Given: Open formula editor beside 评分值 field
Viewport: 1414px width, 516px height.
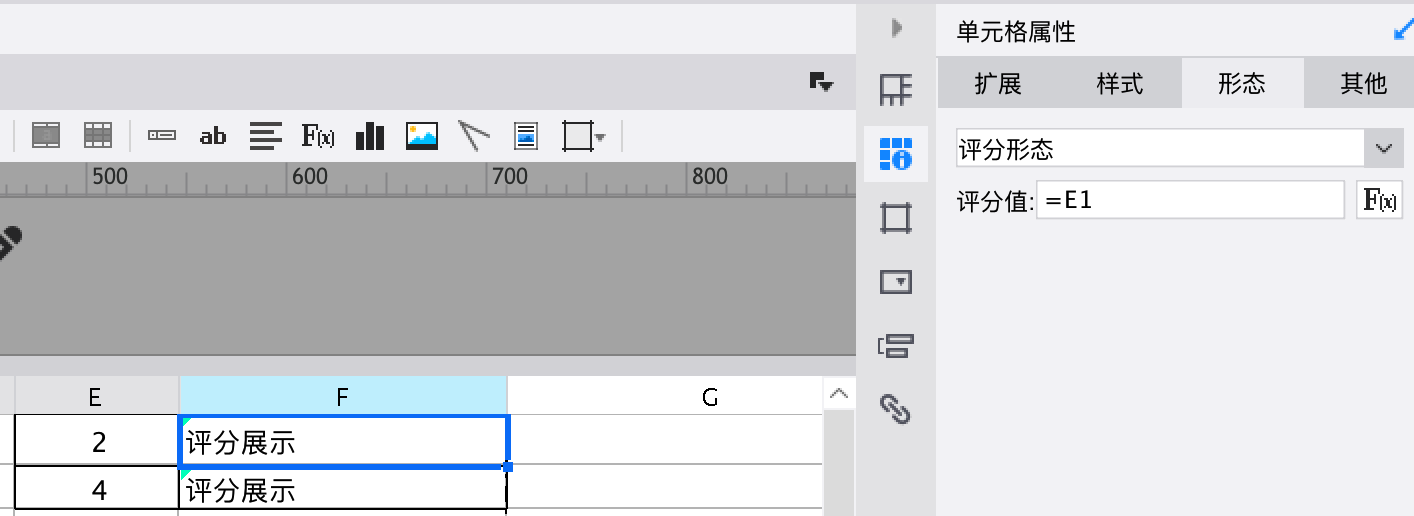Looking at the screenshot, I should coord(1380,200).
